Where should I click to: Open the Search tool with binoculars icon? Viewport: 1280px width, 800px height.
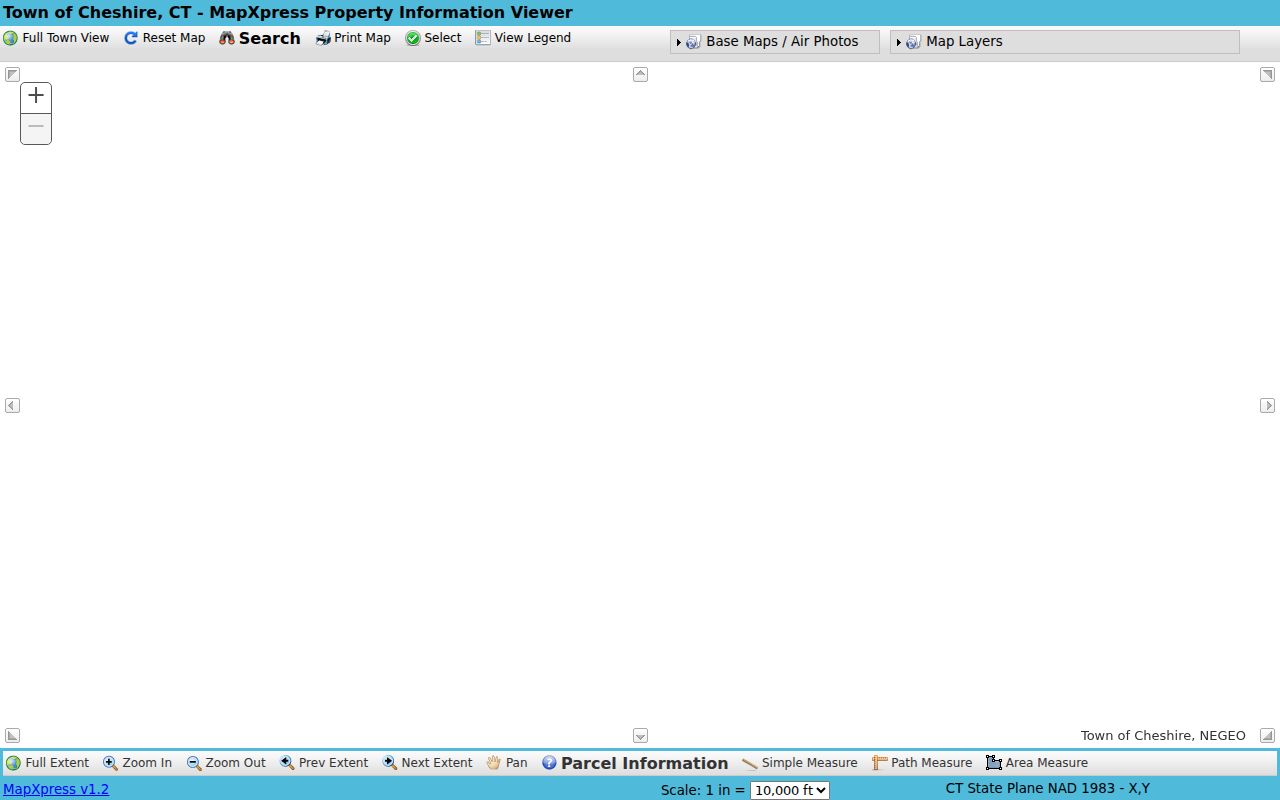260,38
